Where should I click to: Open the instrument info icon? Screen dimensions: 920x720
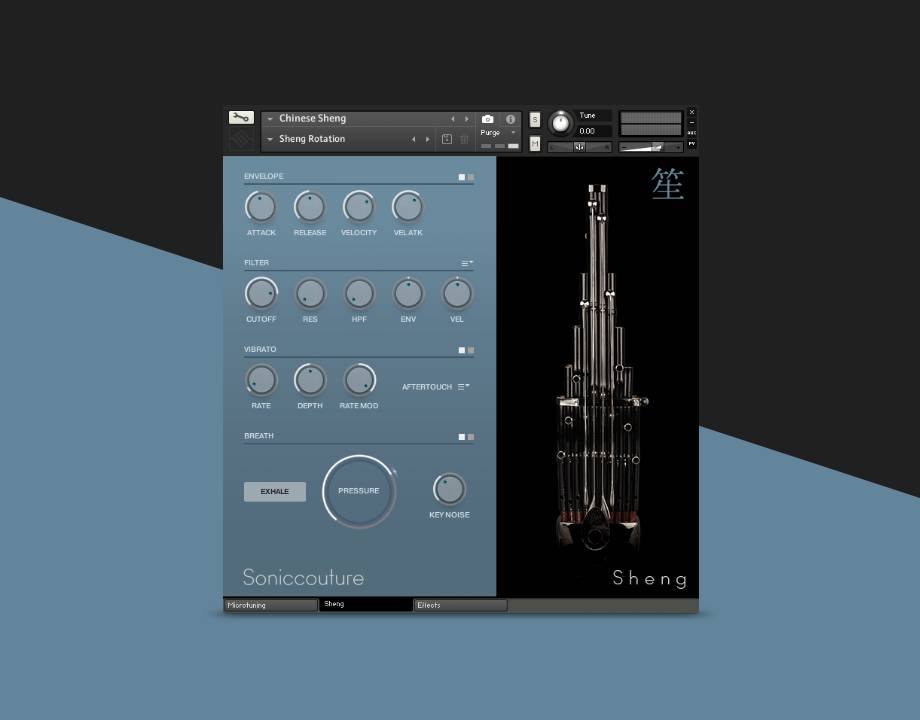point(510,119)
